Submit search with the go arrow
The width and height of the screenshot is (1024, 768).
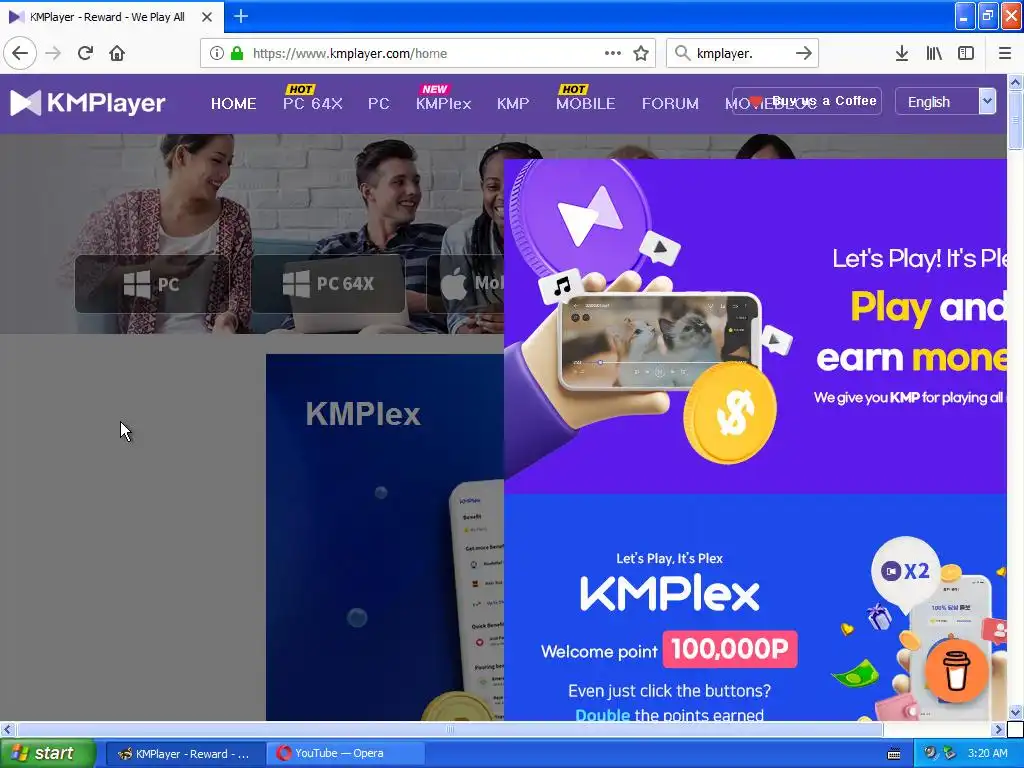click(804, 53)
